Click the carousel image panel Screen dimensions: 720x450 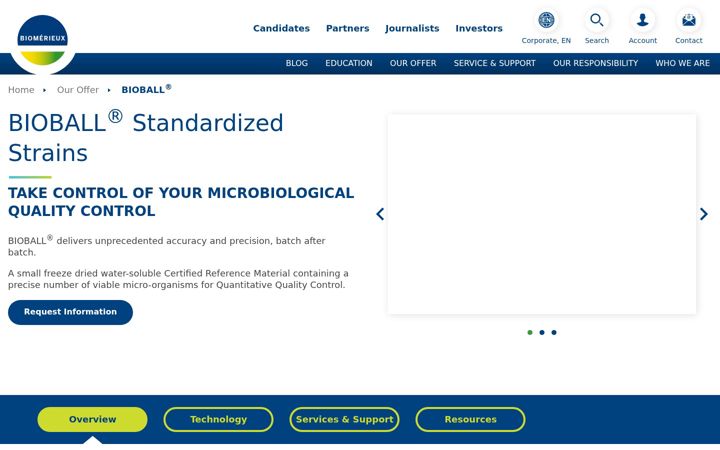[x=542, y=214]
